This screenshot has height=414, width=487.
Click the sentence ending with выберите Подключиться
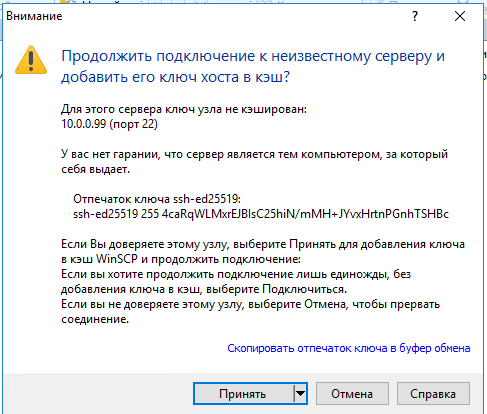(x=236, y=282)
